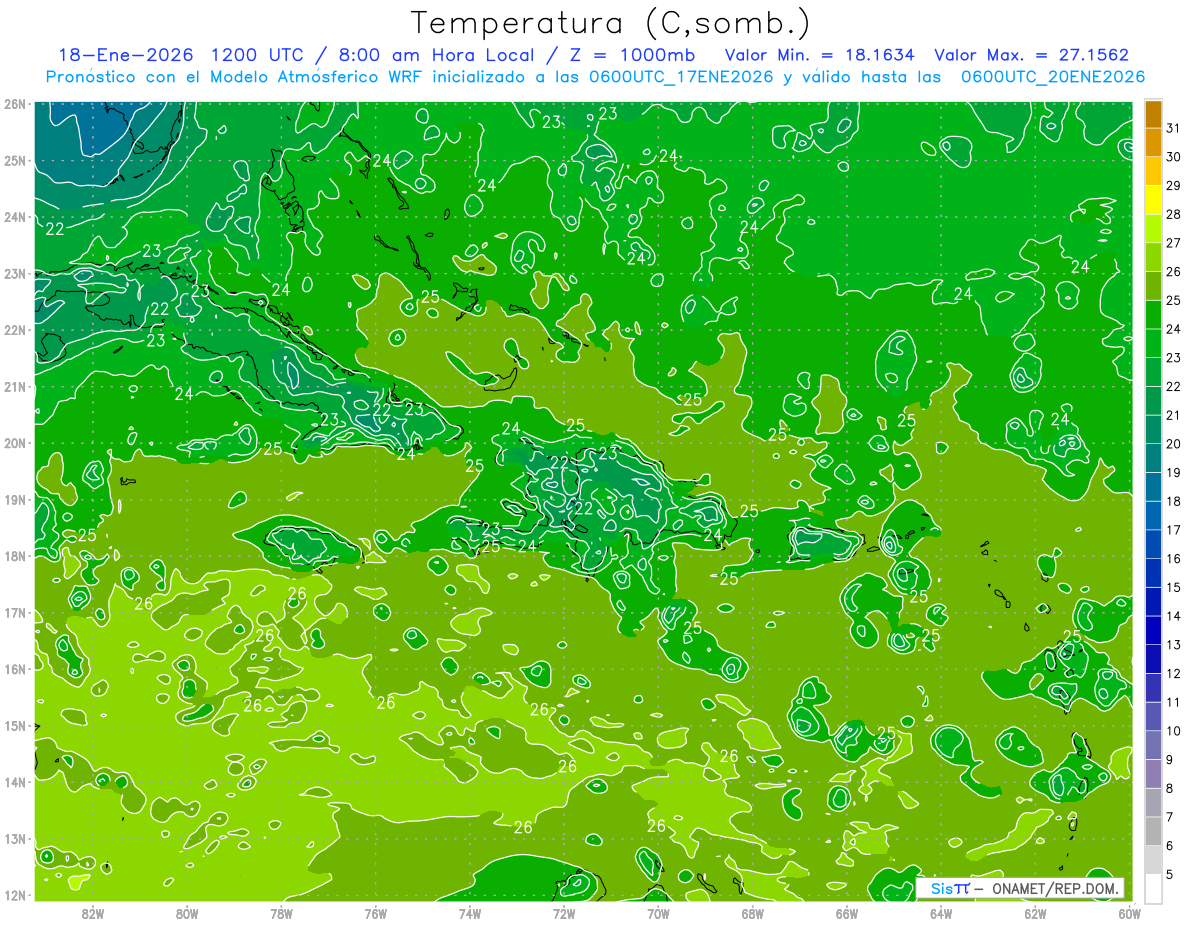Click the "13N" latitude axis label

(15, 838)
